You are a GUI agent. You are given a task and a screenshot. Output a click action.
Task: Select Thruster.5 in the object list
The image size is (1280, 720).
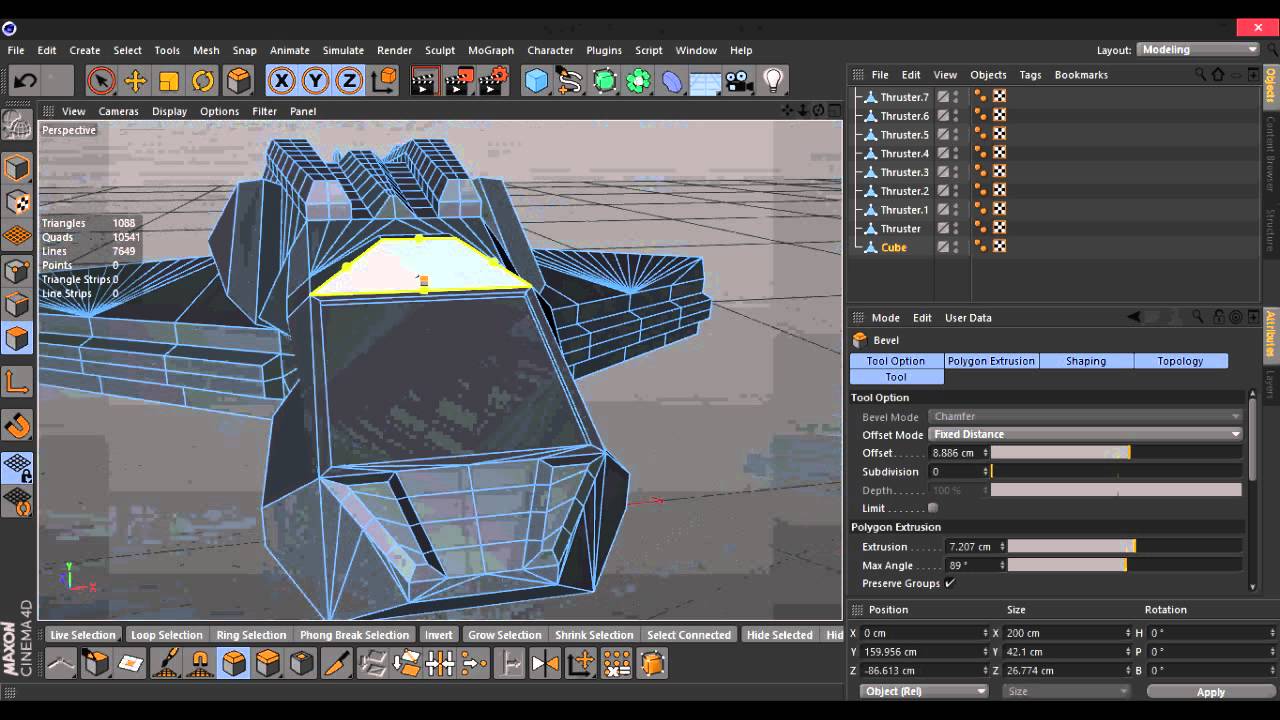click(904, 135)
